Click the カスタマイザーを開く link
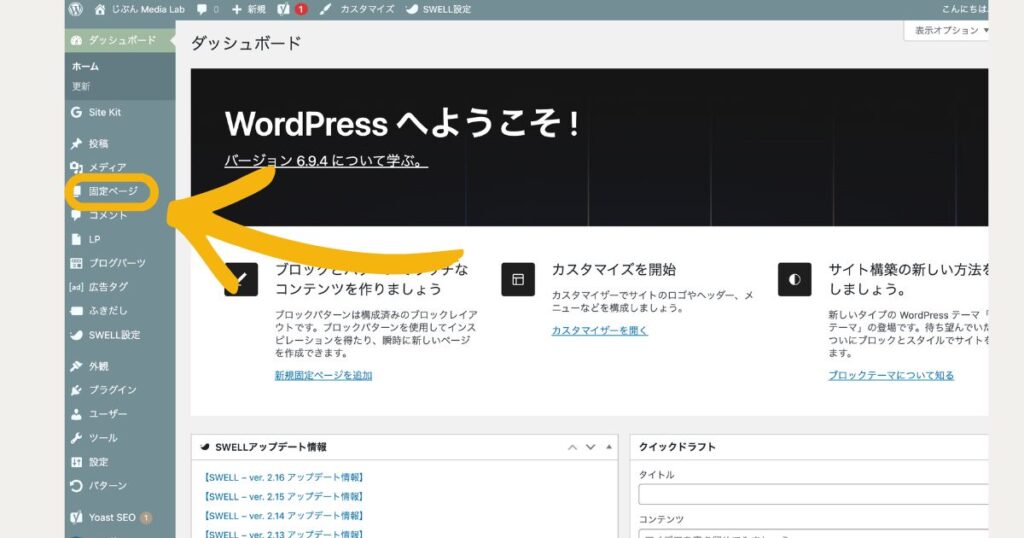This screenshot has width=1024, height=538. (x=599, y=330)
